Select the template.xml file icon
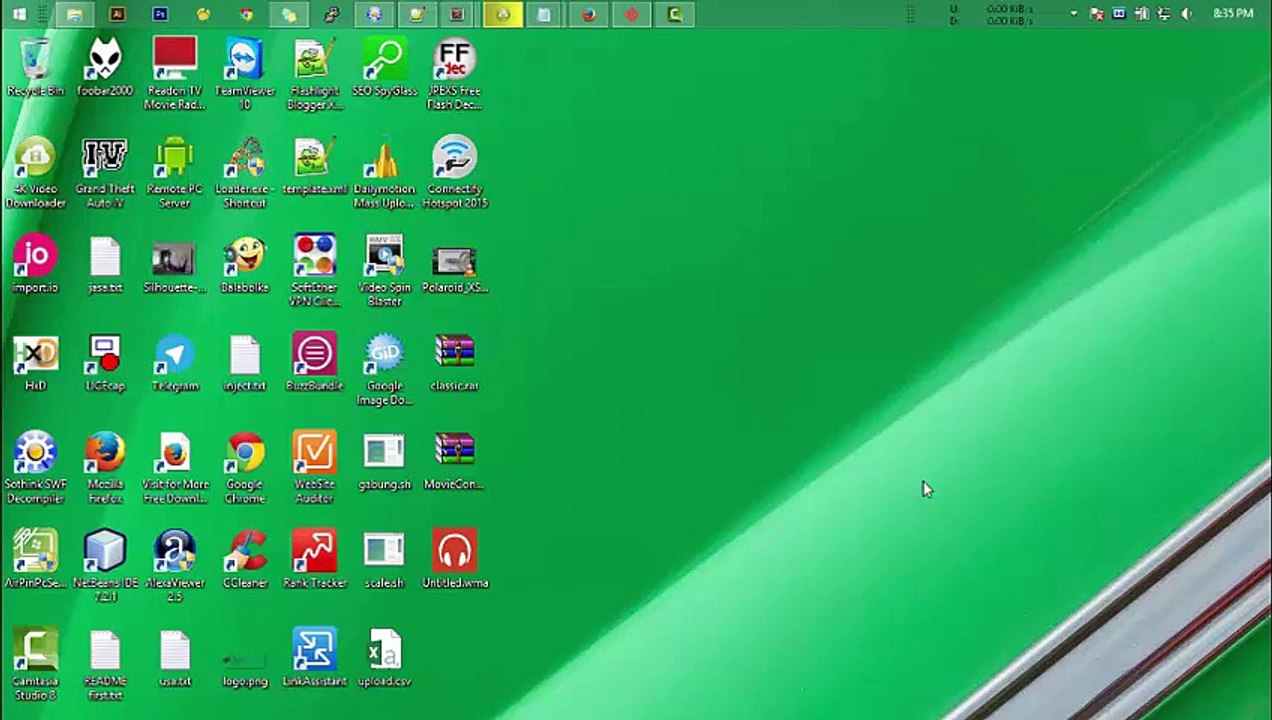The width and height of the screenshot is (1272, 720). [x=315, y=166]
